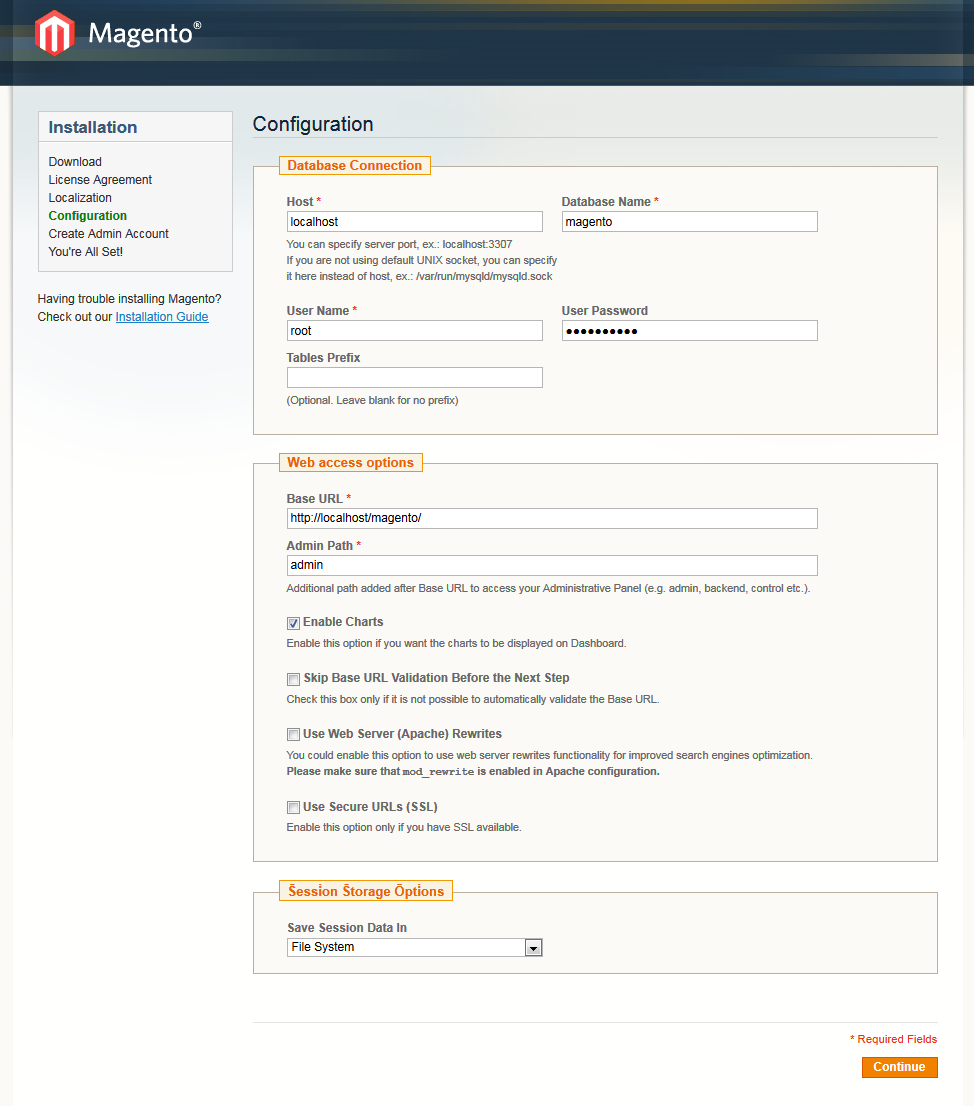
Task: Click into the Admin Path field
Action: click(x=552, y=565)
